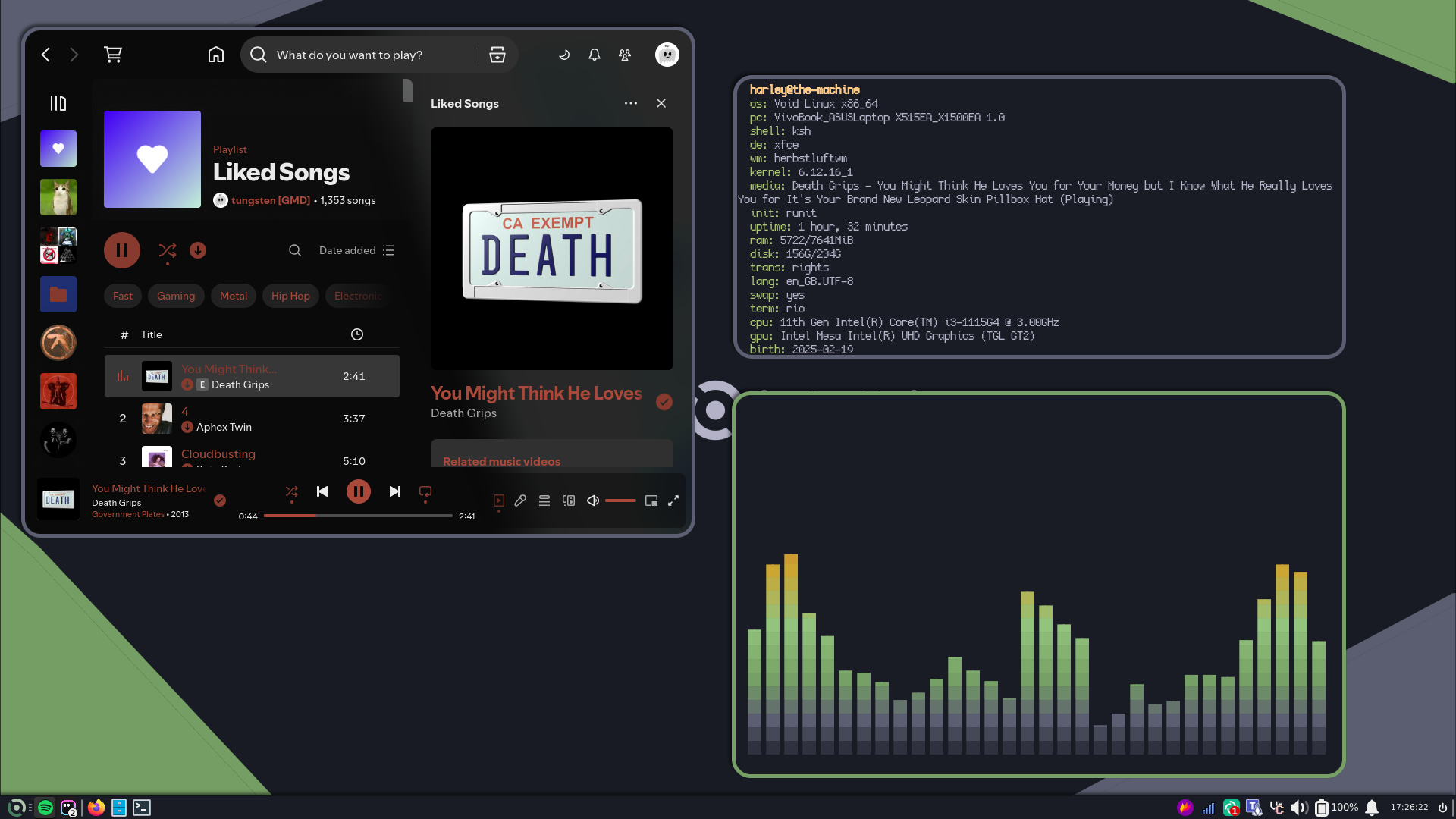Open the play queue
Screen dimensions: 1456x819
[x=544, y=500]
